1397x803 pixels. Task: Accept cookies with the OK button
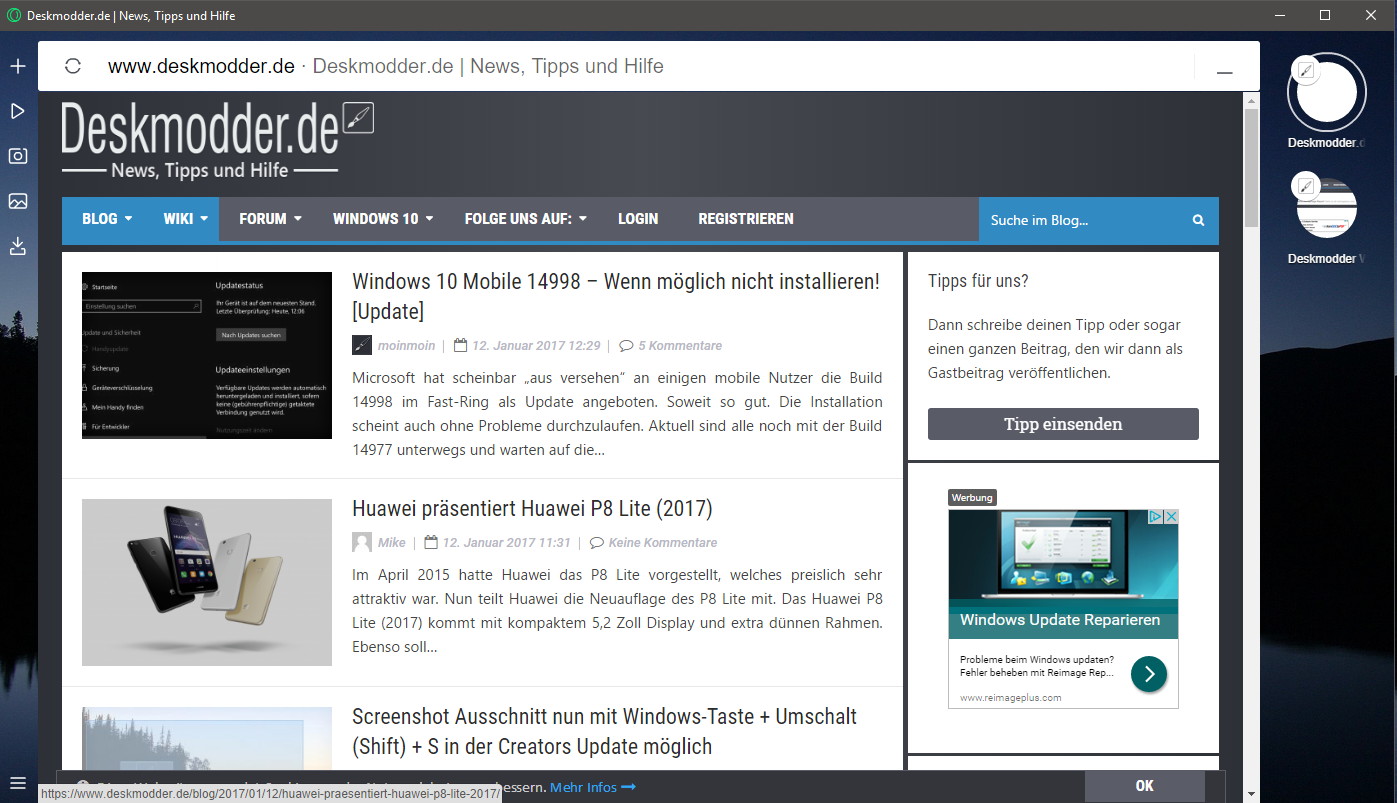[1145, 786]
